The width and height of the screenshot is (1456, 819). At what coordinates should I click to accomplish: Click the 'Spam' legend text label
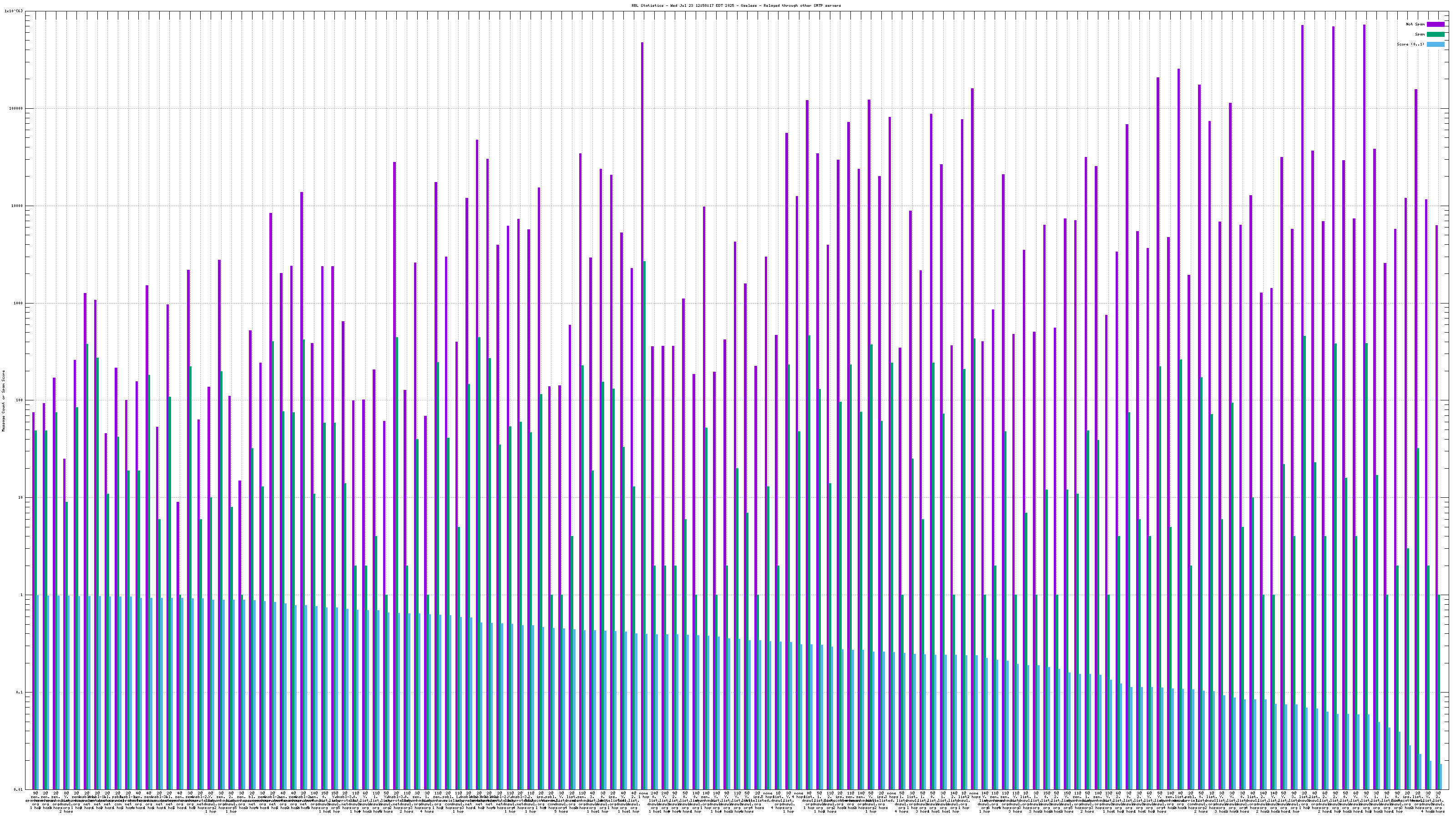1420,35
